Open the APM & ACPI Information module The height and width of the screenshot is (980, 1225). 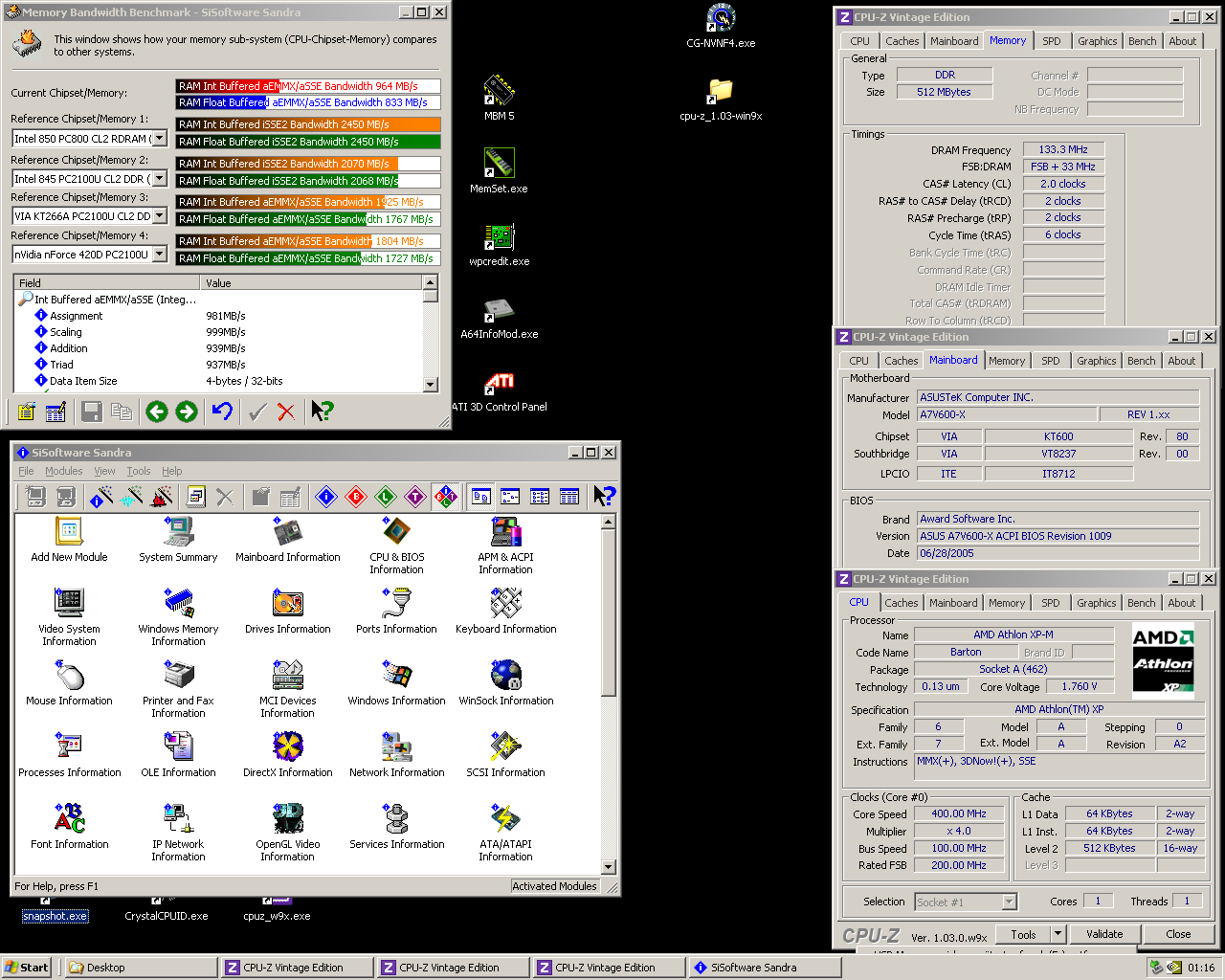tap(505, 546)
